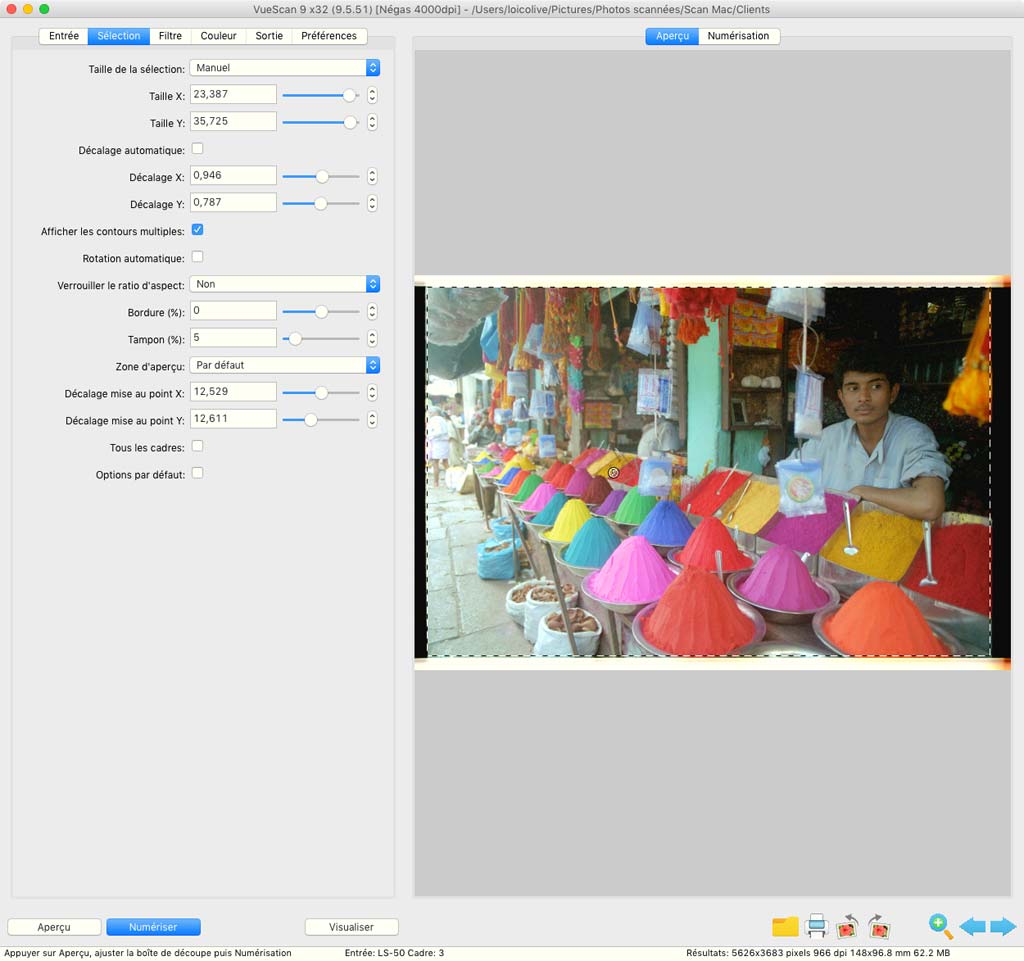The image size is (1024, 961).
Task: Go to next frame with right arrow
Action: (x=1003, y=927)
